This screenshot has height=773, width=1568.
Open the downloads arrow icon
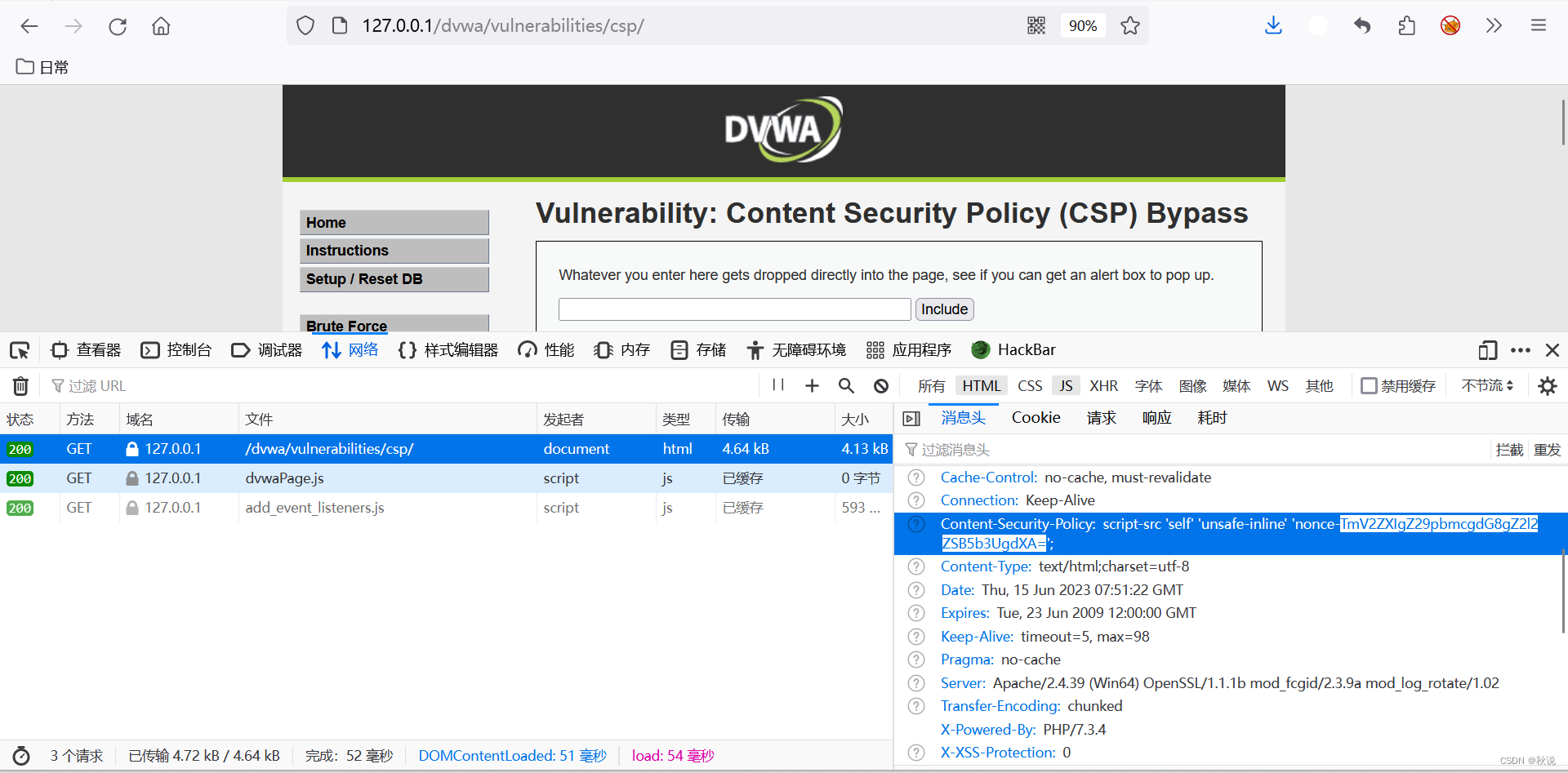tap(1273, 26)
